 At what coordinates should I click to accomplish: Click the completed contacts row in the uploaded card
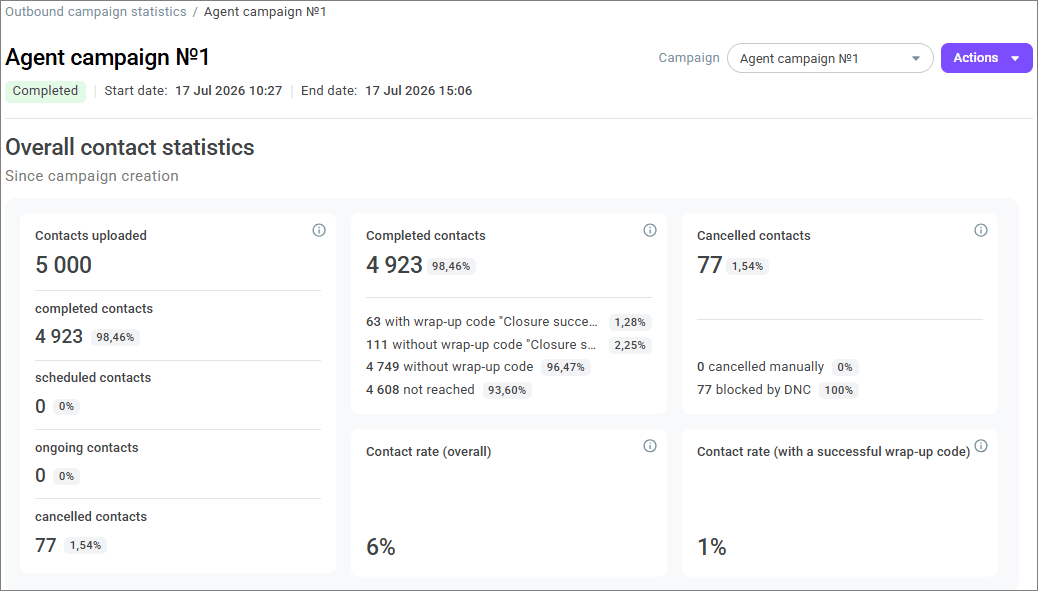click(177, 324)
